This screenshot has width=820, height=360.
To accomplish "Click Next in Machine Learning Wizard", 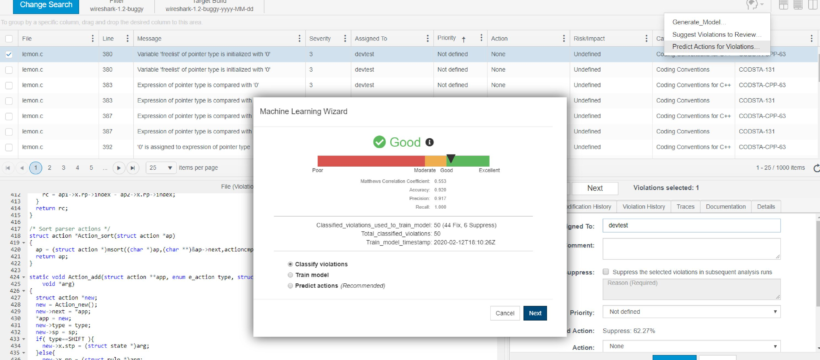I will tap(535, 313).
